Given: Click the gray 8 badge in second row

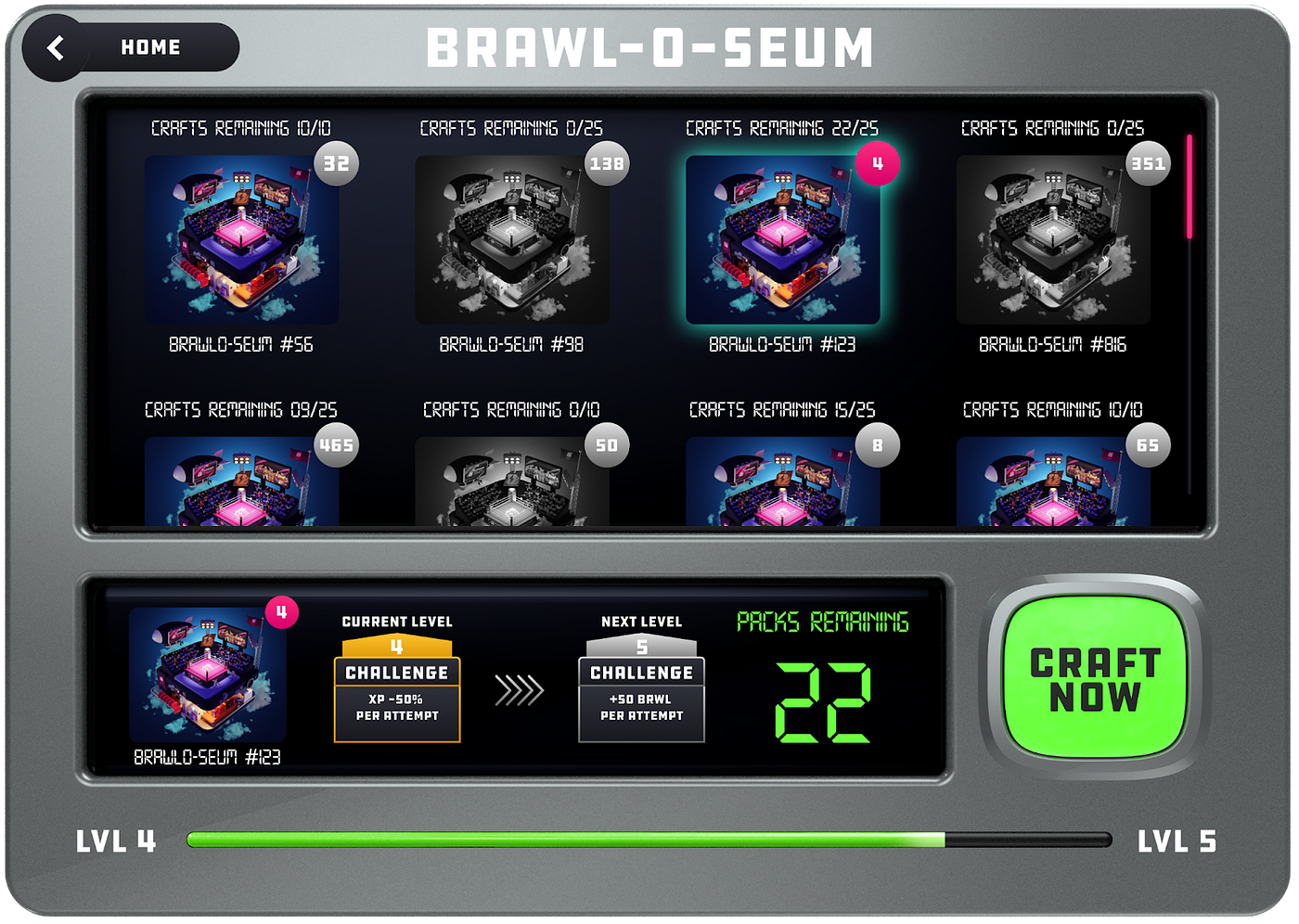Looking at the screenshot, I should point(877,445).
